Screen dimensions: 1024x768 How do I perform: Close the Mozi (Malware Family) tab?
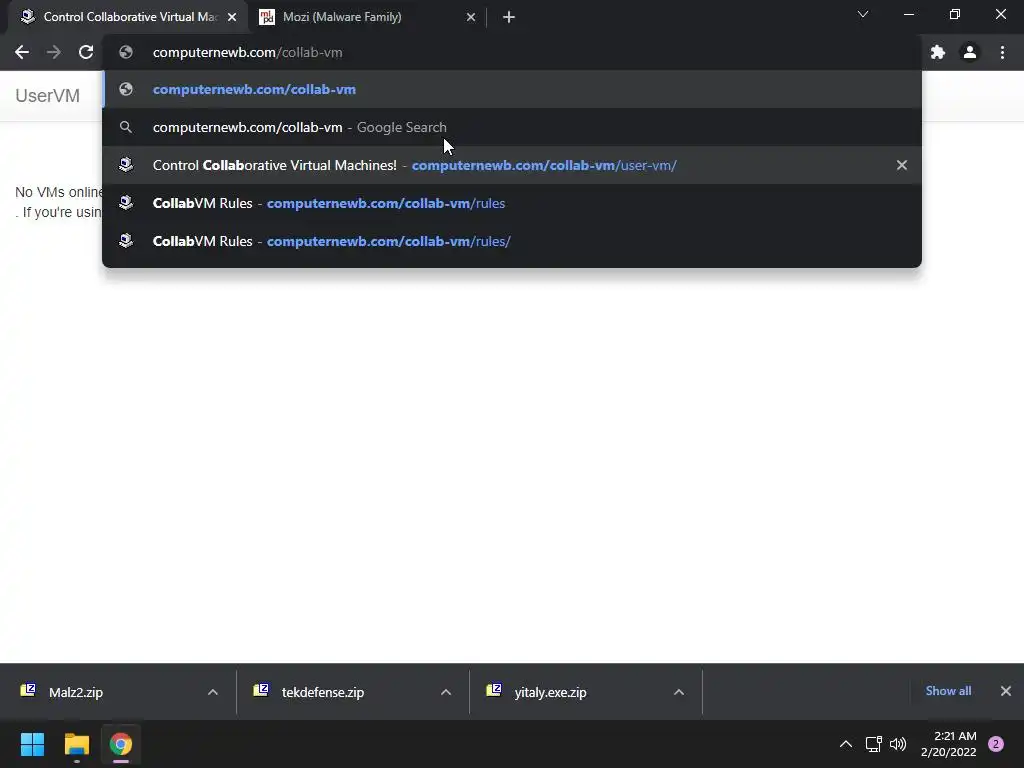[471, 17]
